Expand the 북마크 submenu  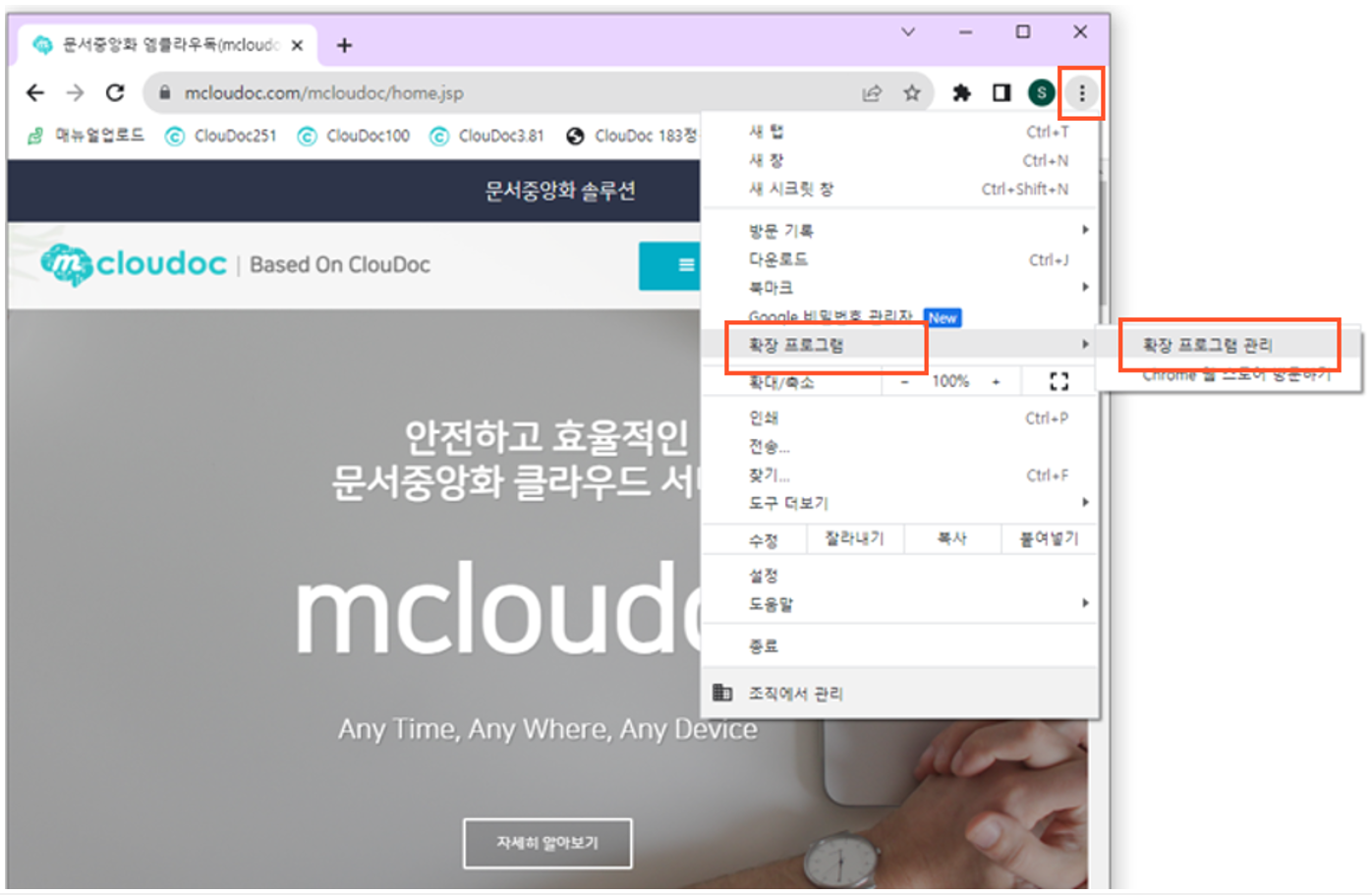tap(900, 288)
